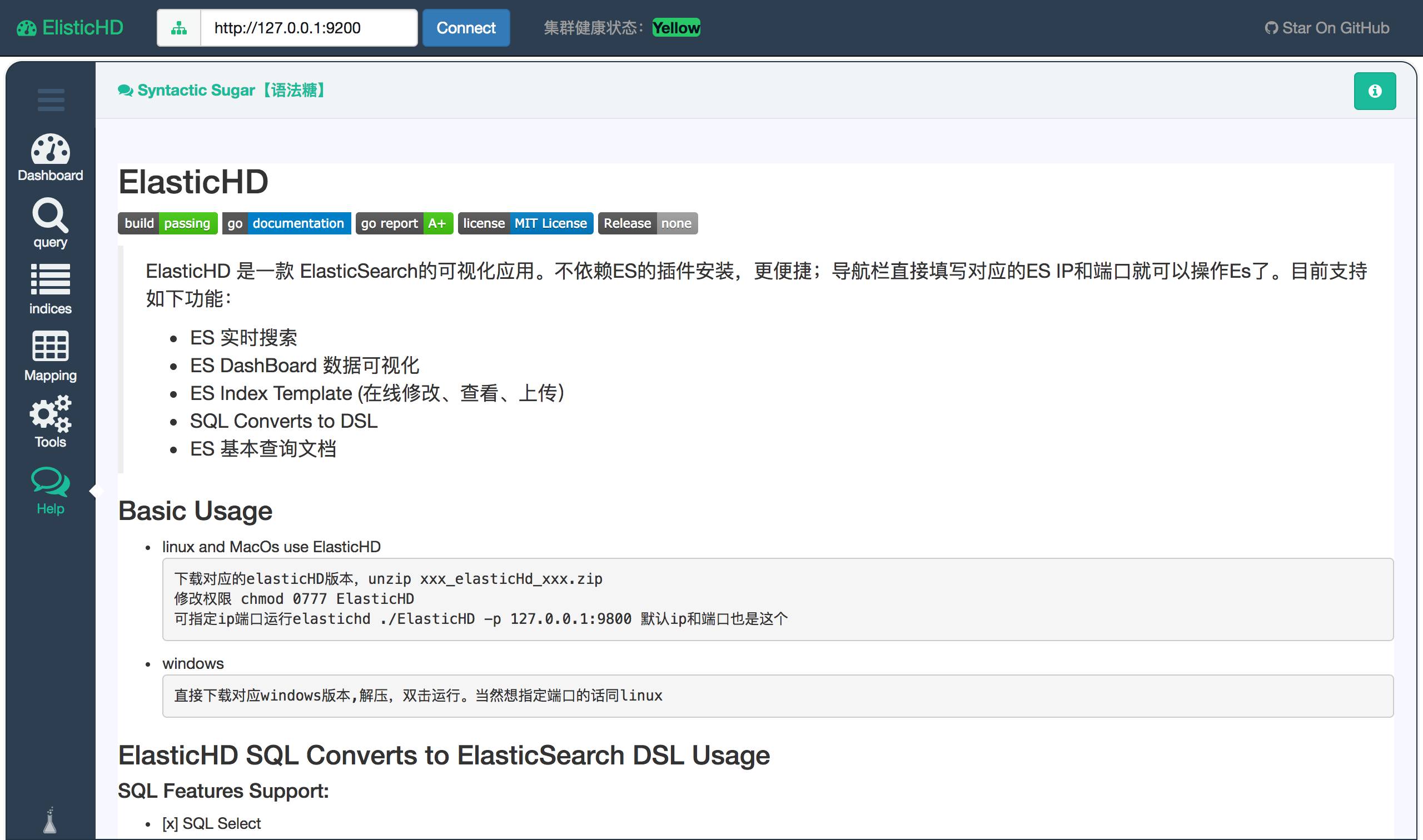The image size is (1423, 840).
Task: Open the Tools section
Action: click(49, 422)
